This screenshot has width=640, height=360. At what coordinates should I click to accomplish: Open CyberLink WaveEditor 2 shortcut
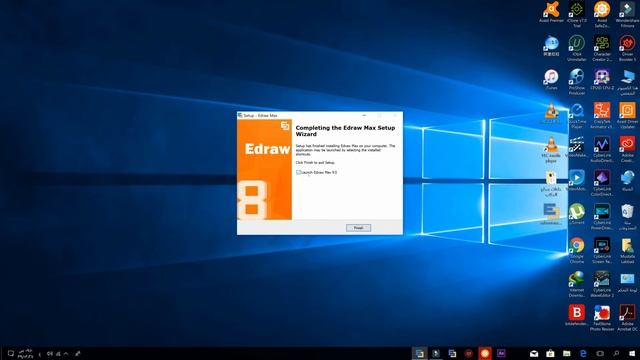click(x=602, y=284)
